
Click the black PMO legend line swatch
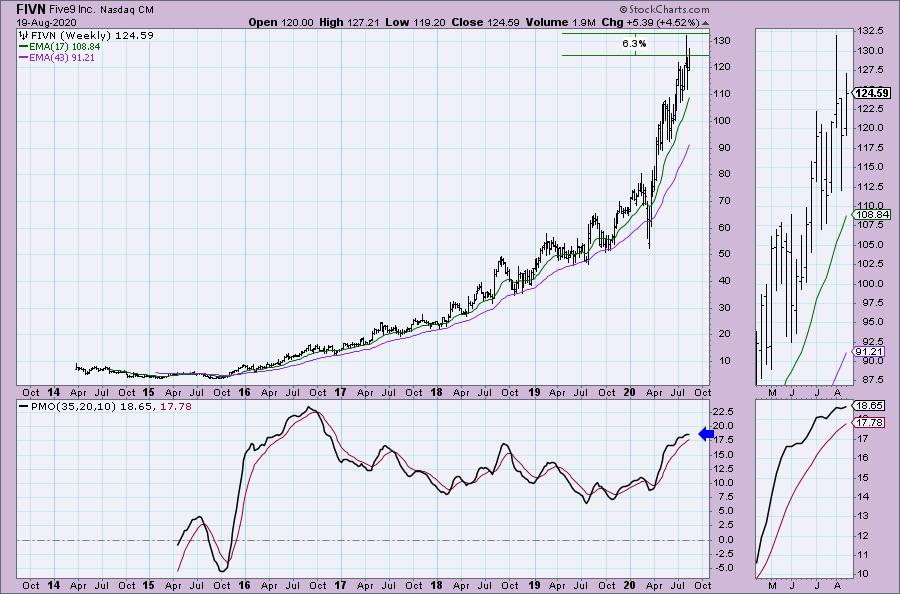click(x=24, y=406)
